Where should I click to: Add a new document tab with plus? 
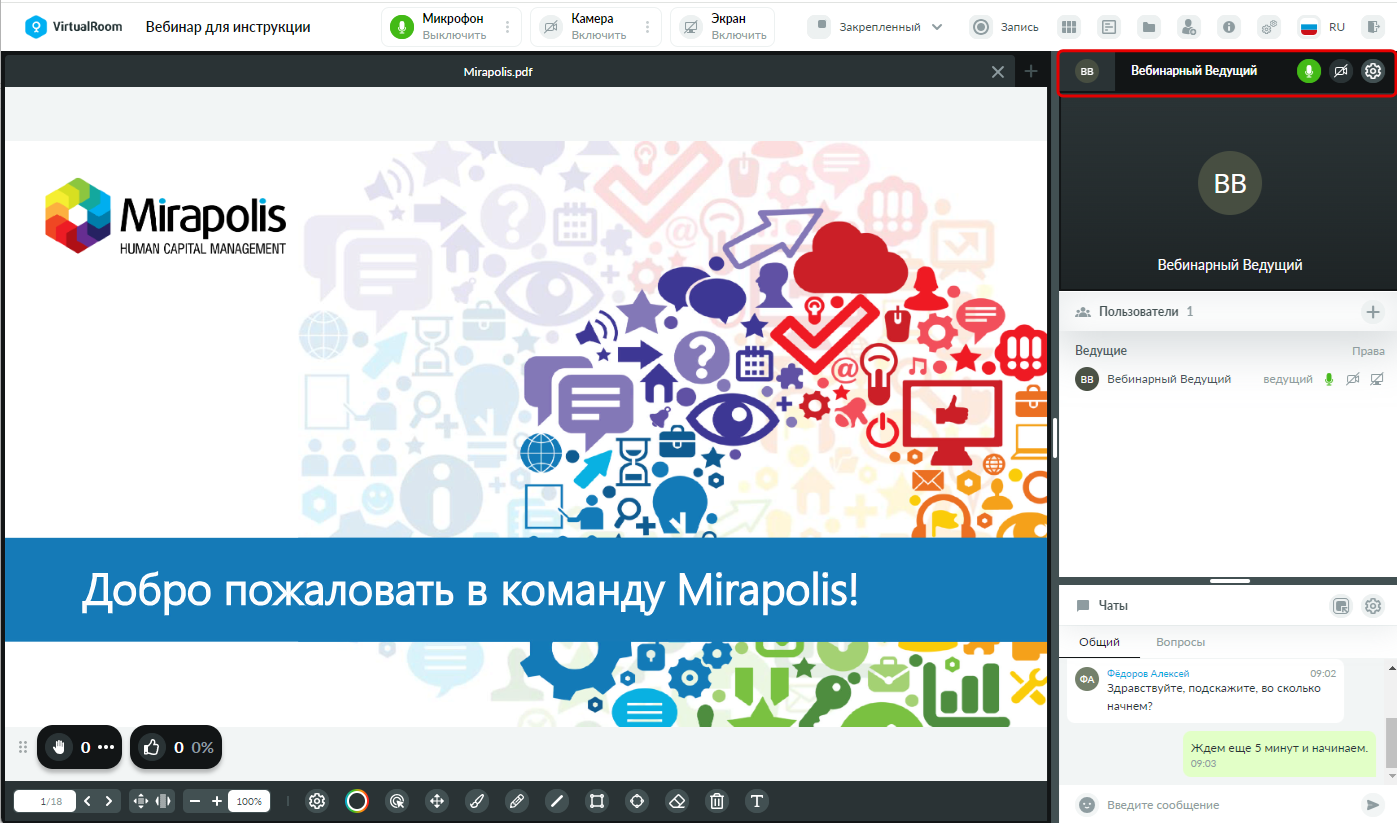1031,72
